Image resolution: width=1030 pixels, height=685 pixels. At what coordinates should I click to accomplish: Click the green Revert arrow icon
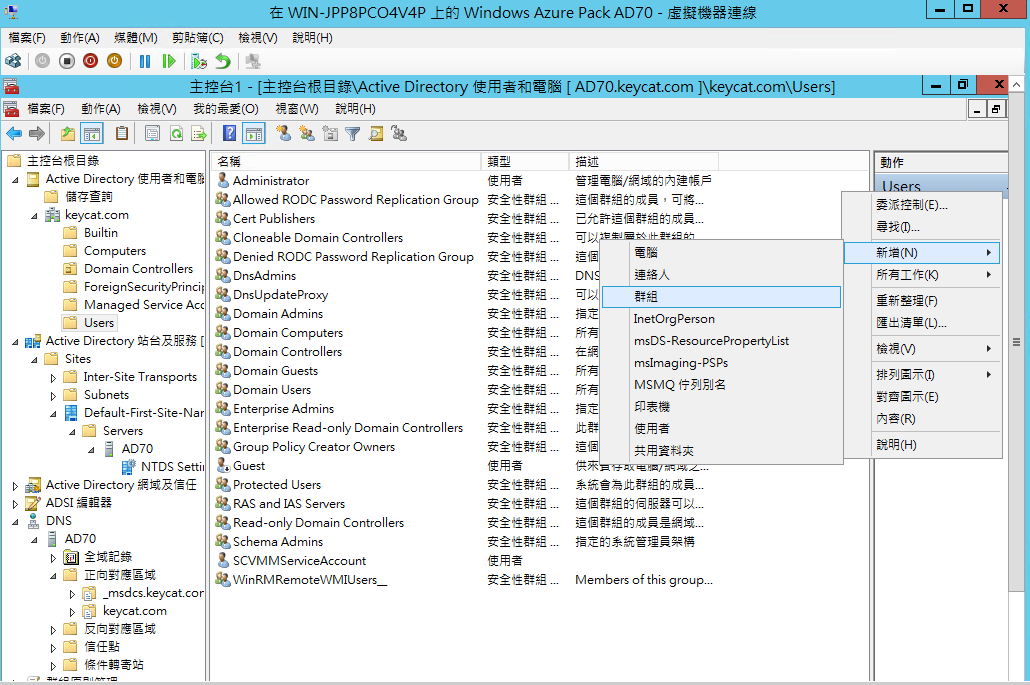(x=223, y=61)
